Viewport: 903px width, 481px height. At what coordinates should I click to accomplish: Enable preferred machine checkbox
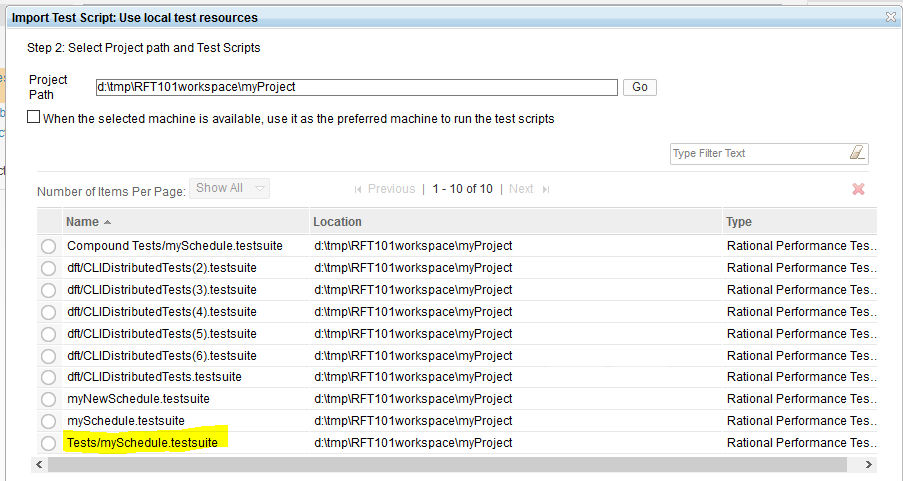[x=33, y=117]
